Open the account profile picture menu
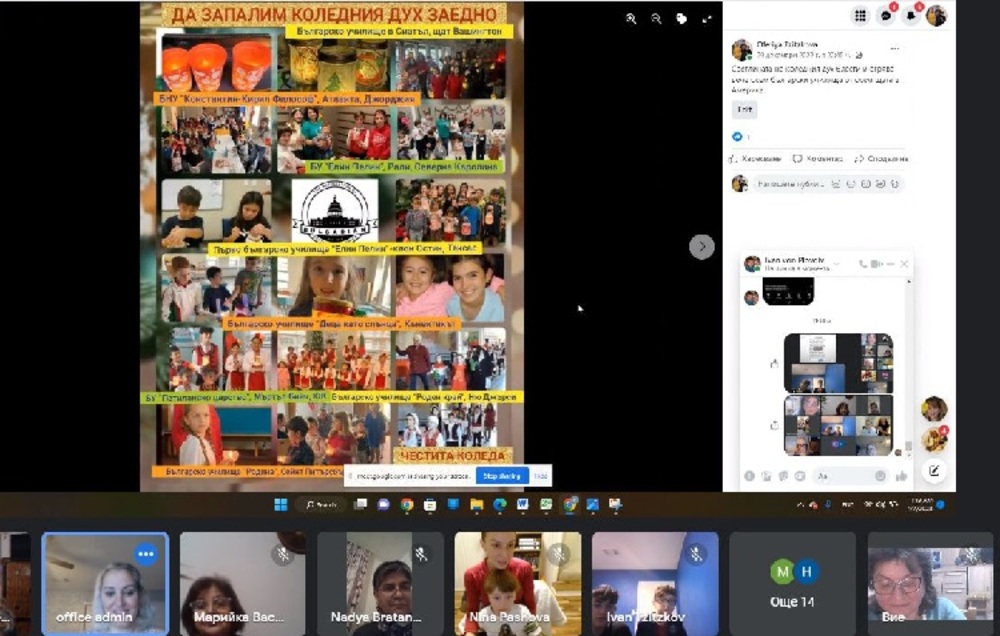This screenshot has height=636, width=1000. pos(936,16)
